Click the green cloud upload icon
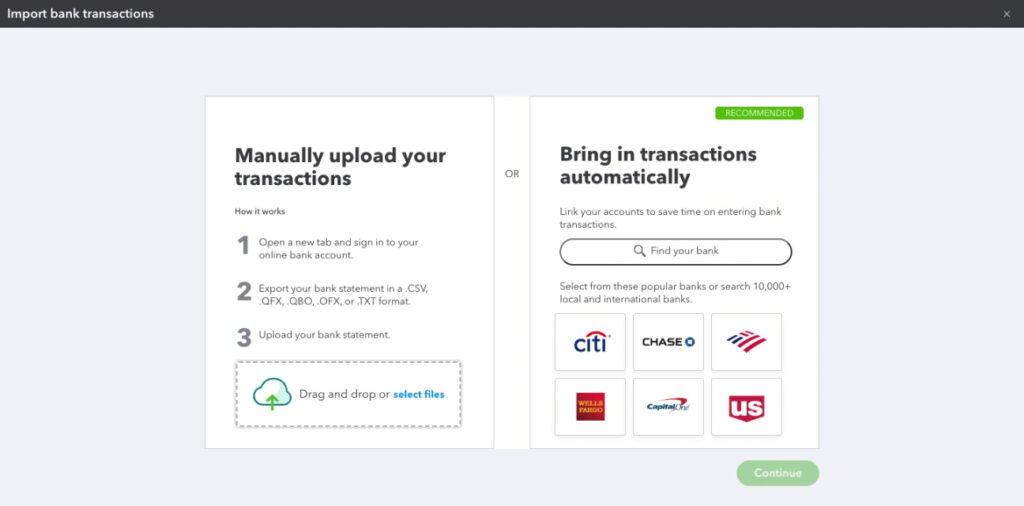The height and width of the screenshot is (506, 1024). 272,394
